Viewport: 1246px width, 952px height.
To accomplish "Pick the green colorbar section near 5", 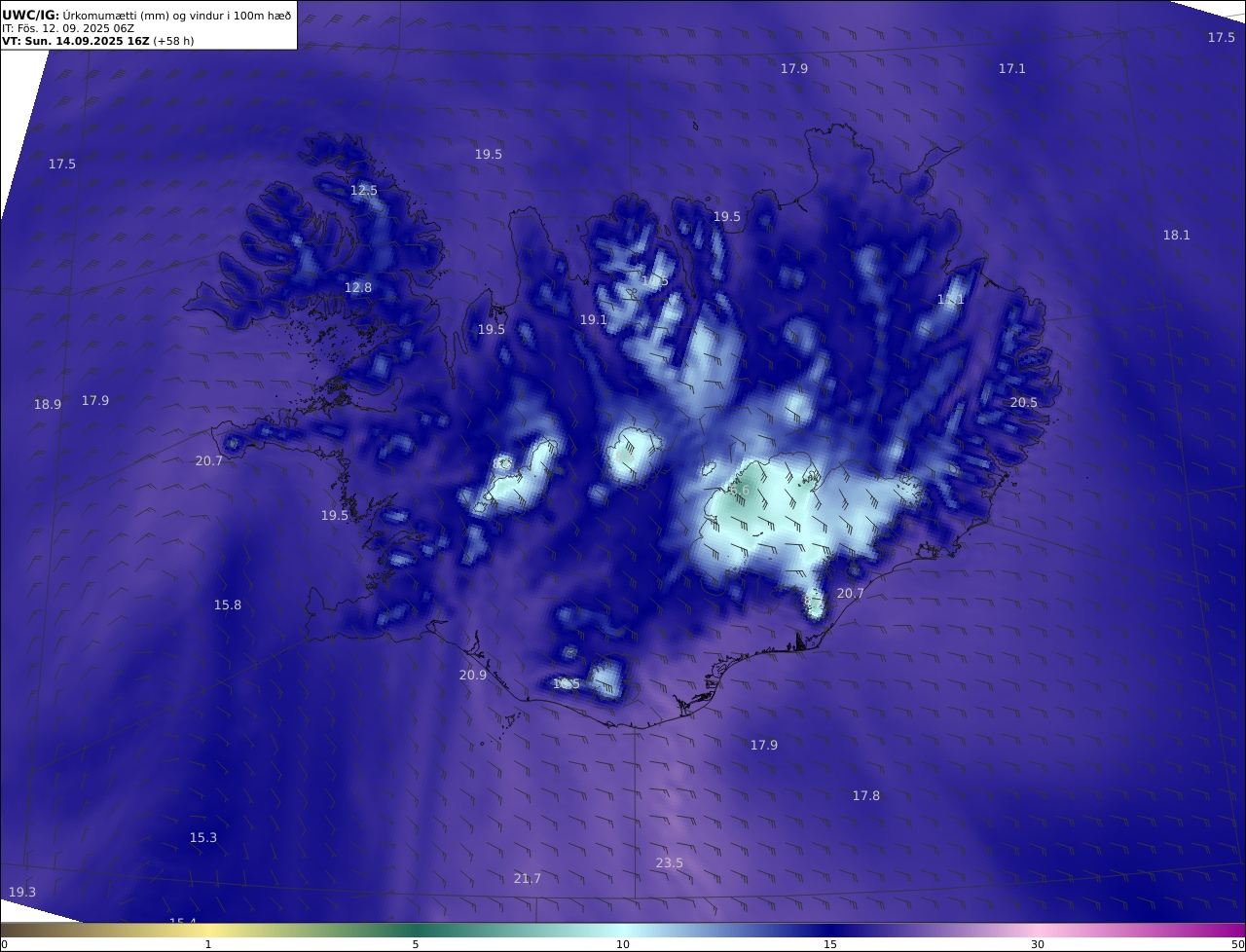I will coord(416,930).
